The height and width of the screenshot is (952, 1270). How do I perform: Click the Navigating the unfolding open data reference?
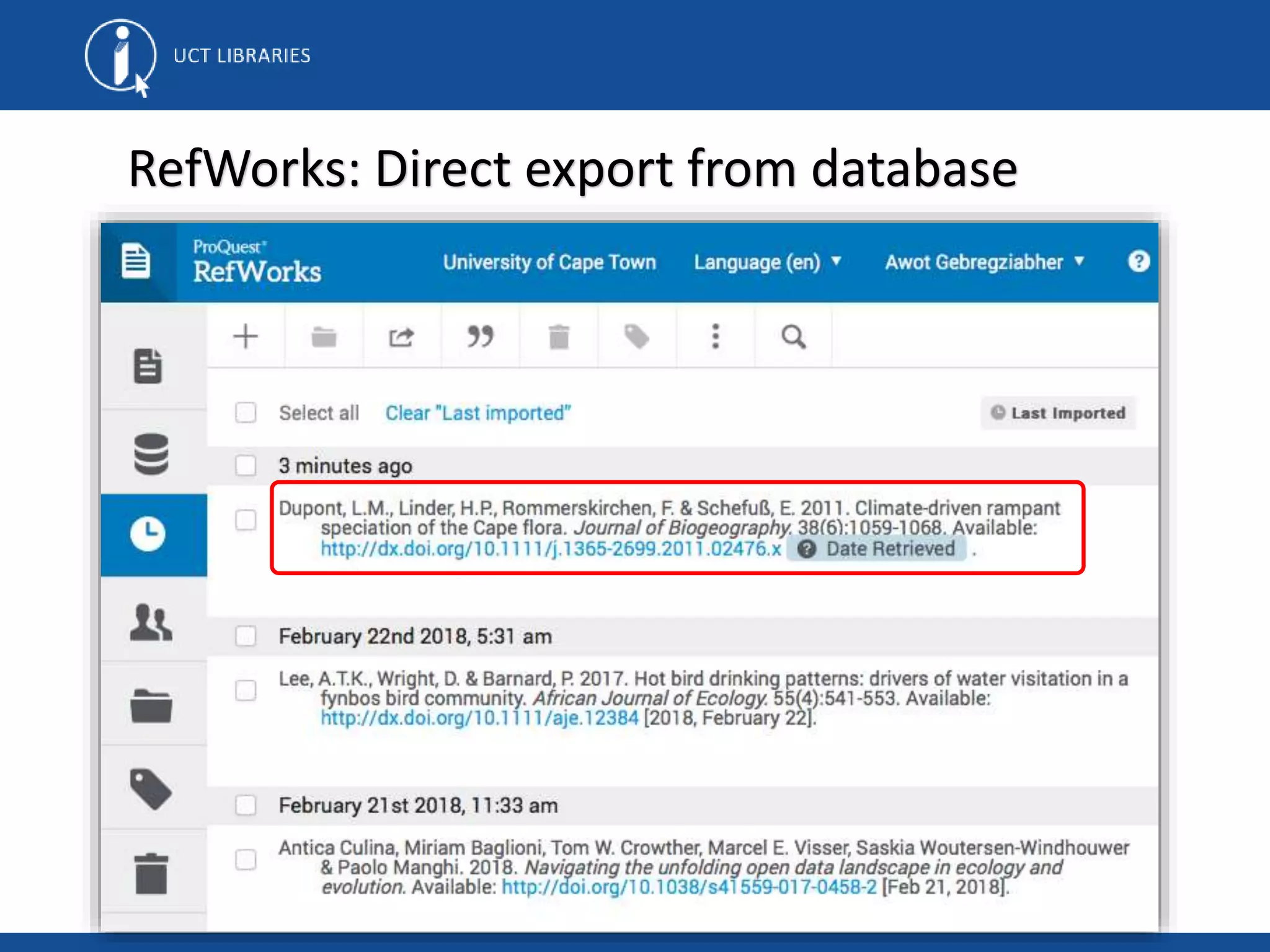pyautogui.click(x=704, y=867)
